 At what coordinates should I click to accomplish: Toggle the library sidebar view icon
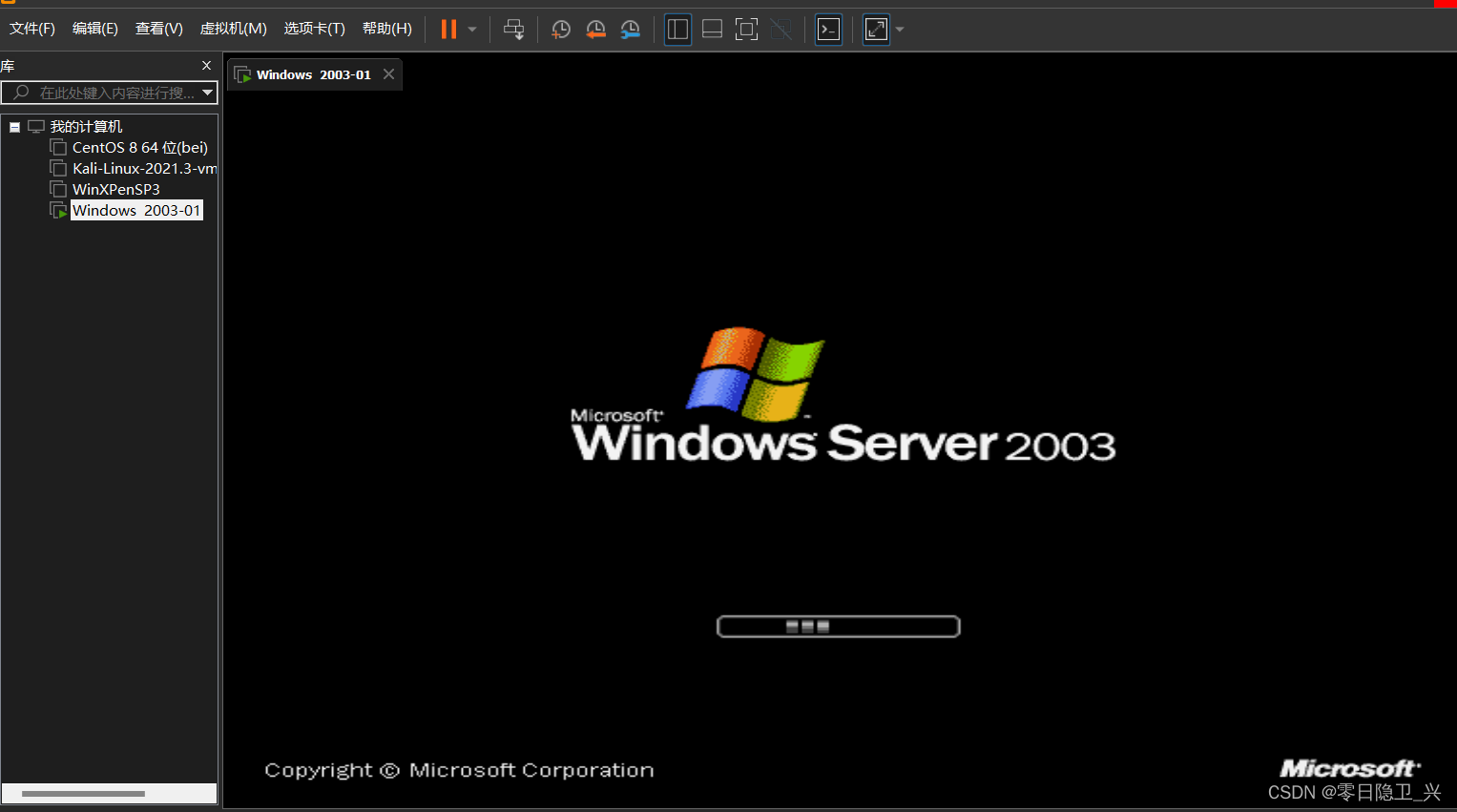click(x=677, y=30)
